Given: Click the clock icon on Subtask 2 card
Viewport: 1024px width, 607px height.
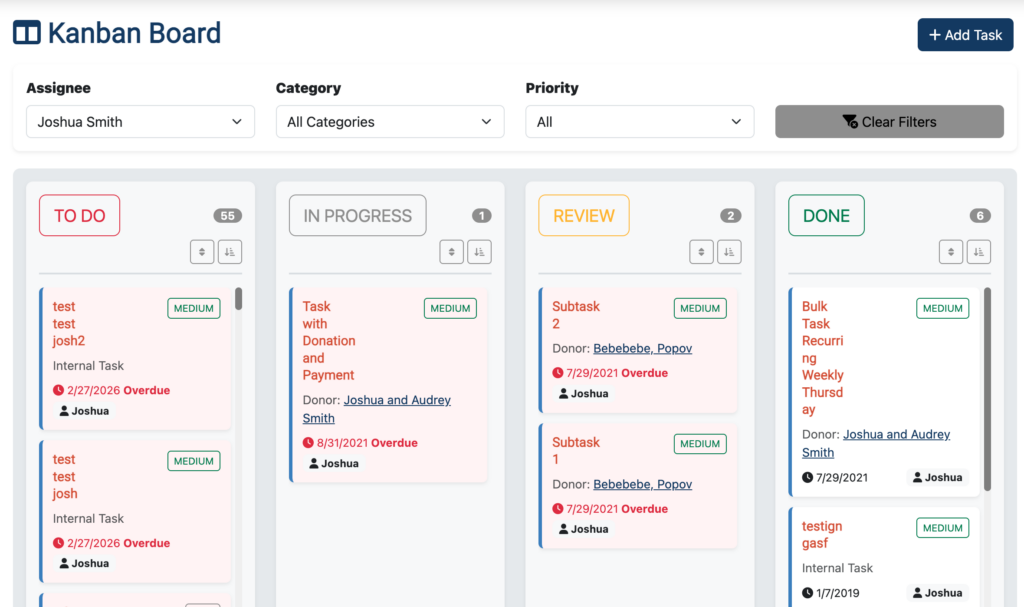Looking at the screenshot, I should click(x=557, y=372).
